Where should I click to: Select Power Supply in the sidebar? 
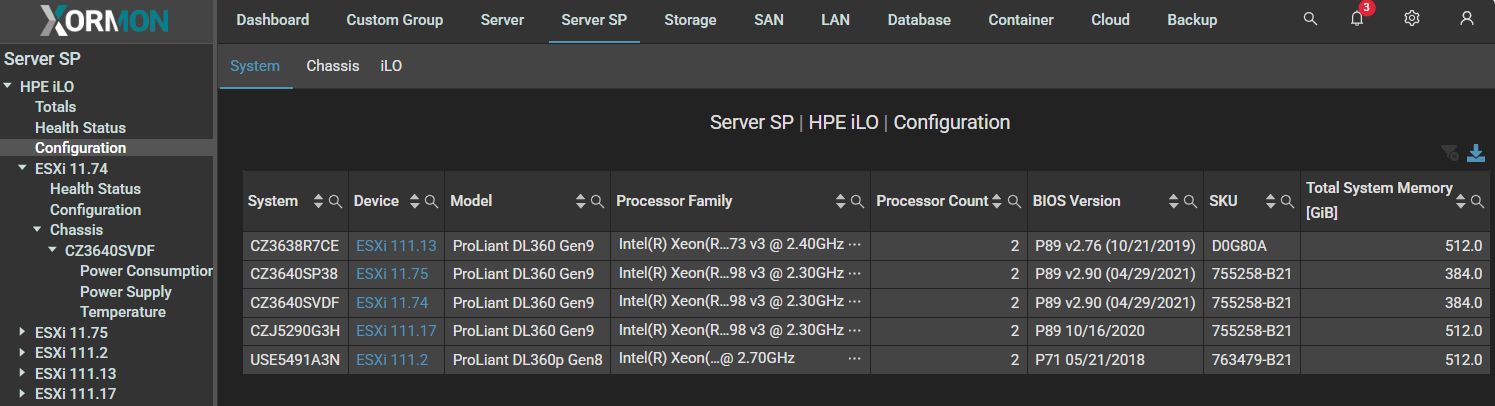tap(126, 292)
